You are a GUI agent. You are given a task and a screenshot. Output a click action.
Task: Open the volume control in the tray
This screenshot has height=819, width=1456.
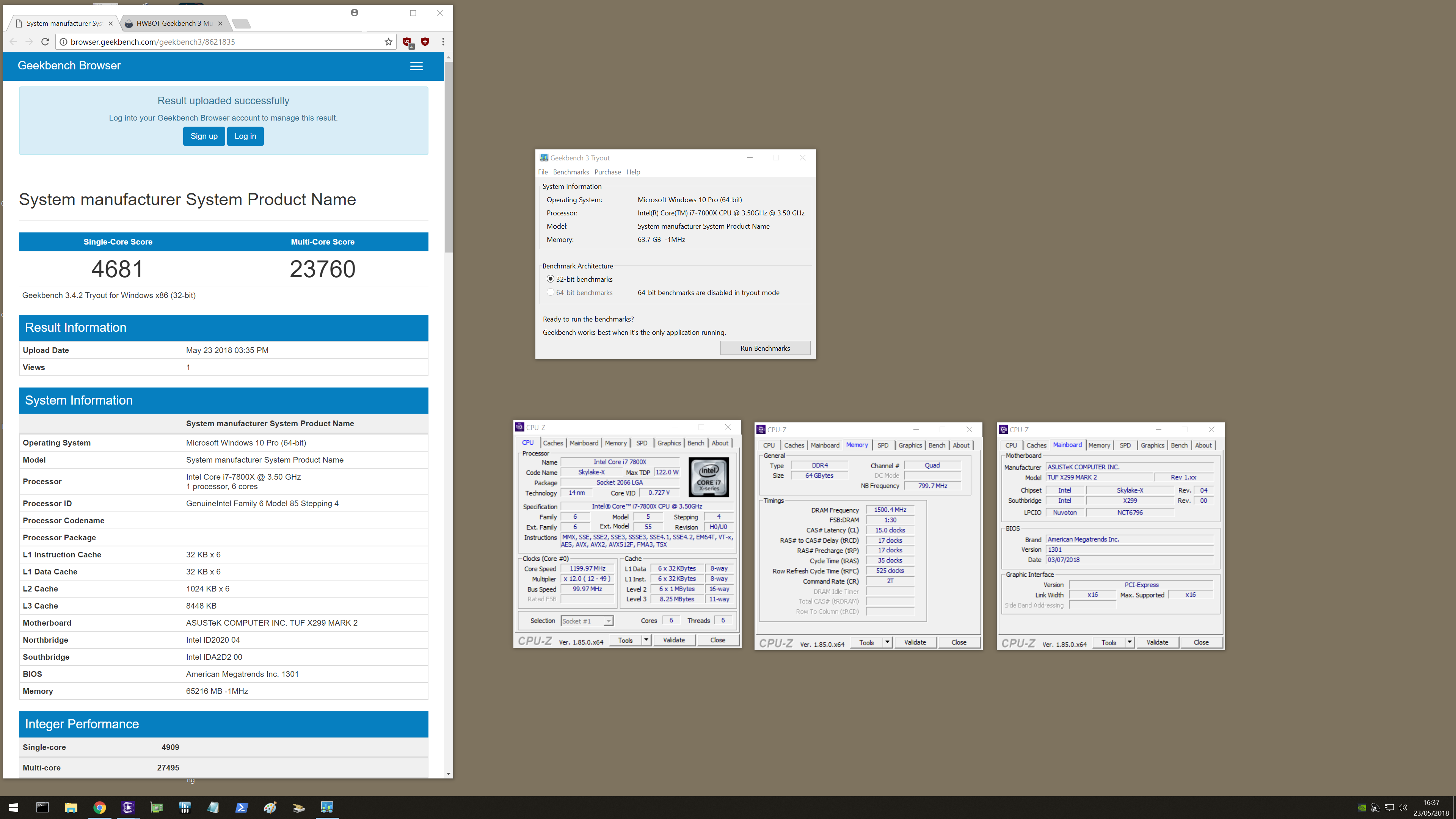[x=1403, y=807]
